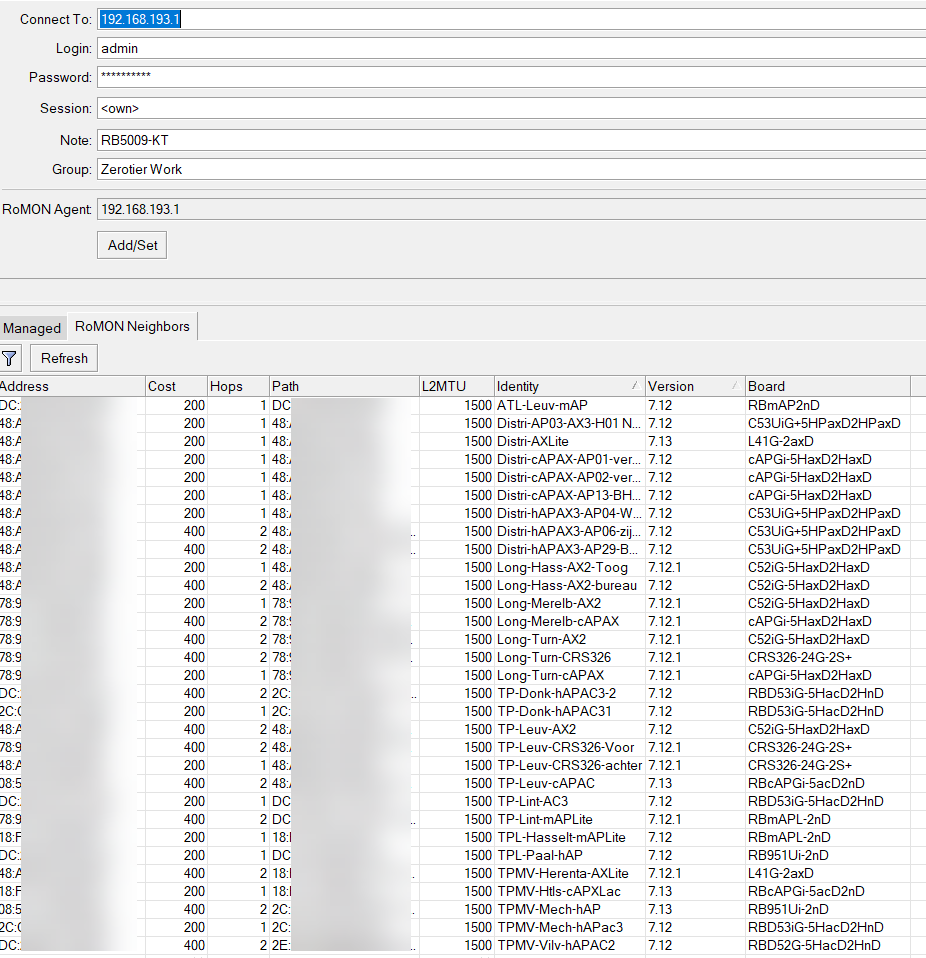Sort by the Path column header
Screen dimensions: 926x958
coord(345,386)
